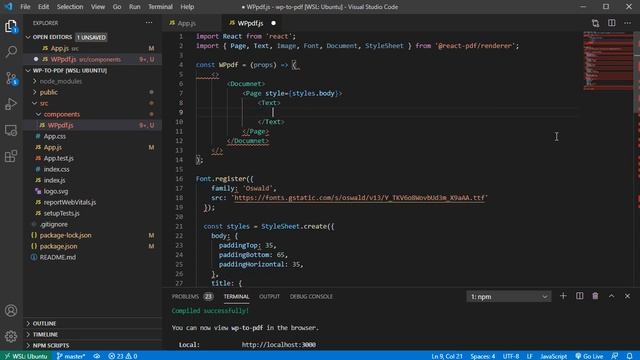The image size is (640, 360).
Task: Click the WSL: Ubuntu remote indicator
Action: [26, 356]
